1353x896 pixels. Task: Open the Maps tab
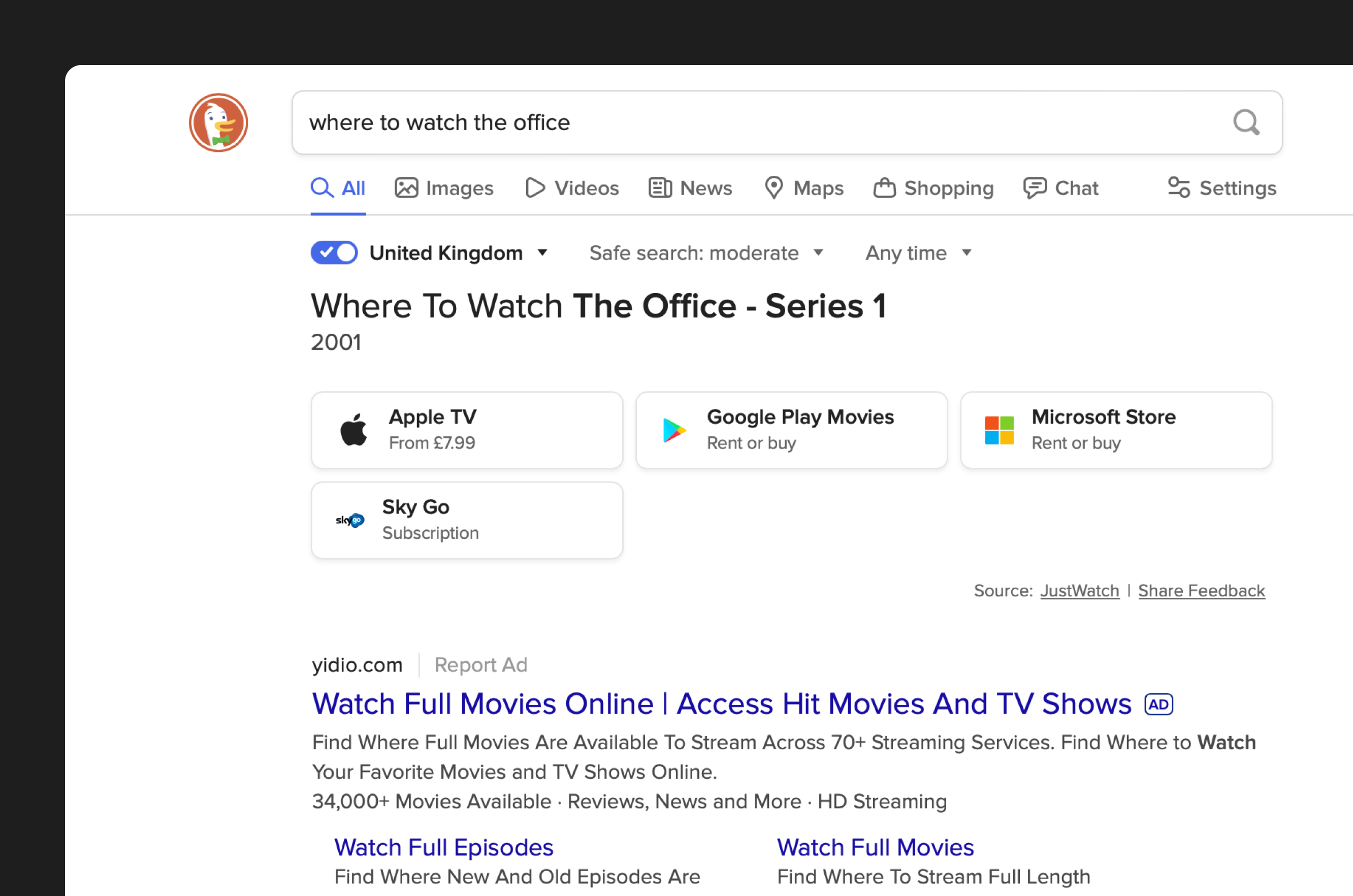click(804, 188)
